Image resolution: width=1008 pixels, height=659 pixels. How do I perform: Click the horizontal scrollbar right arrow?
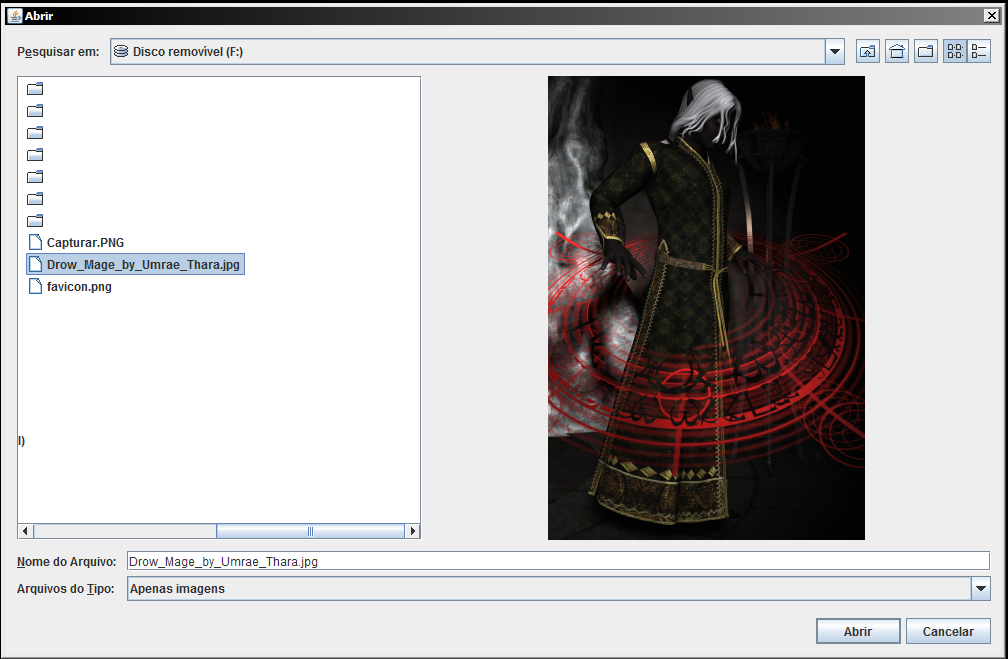[412, 531]
